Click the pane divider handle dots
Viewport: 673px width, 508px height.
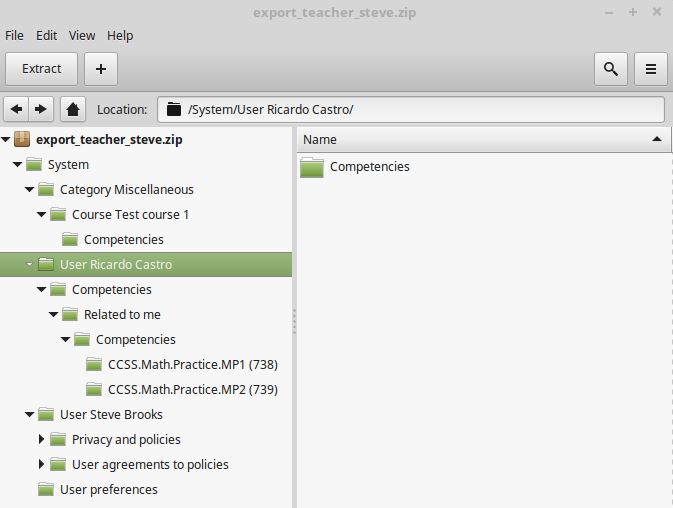click(294, 321)
